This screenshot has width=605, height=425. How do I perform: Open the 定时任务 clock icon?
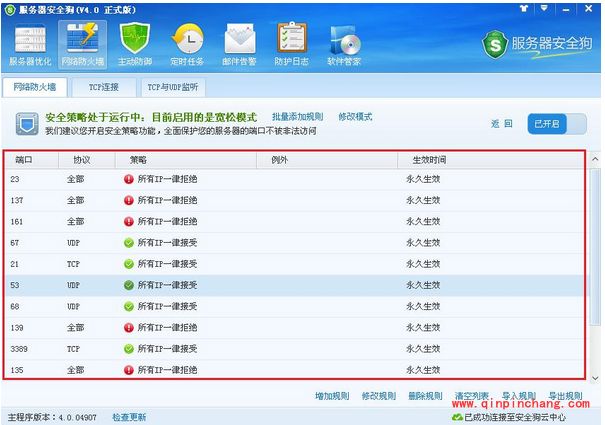coord(187,45)
